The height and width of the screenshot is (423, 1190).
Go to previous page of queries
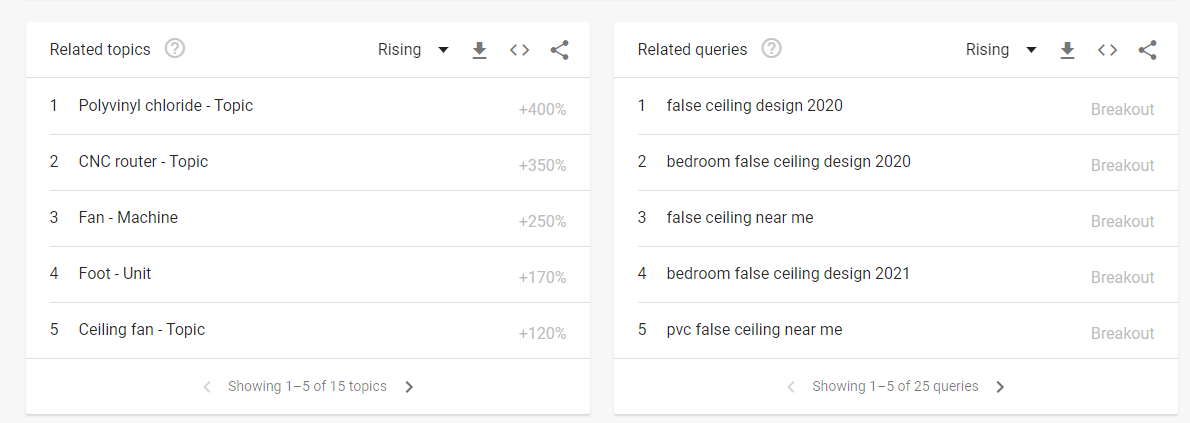pyautogui.click(x=791, y=387)
